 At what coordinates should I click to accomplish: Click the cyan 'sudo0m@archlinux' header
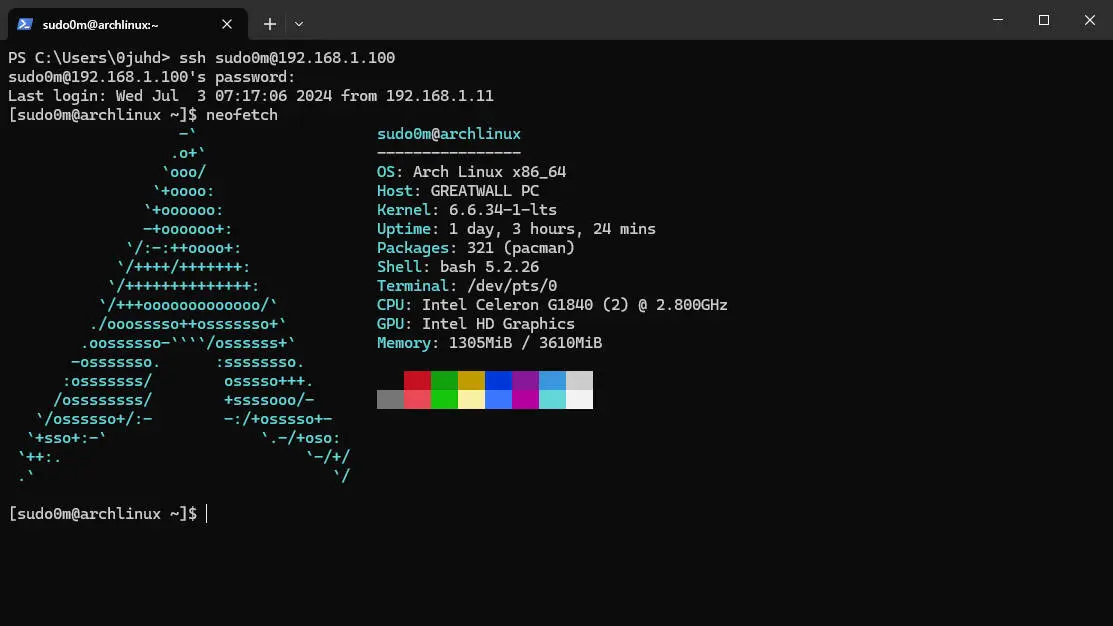point(449,134)
